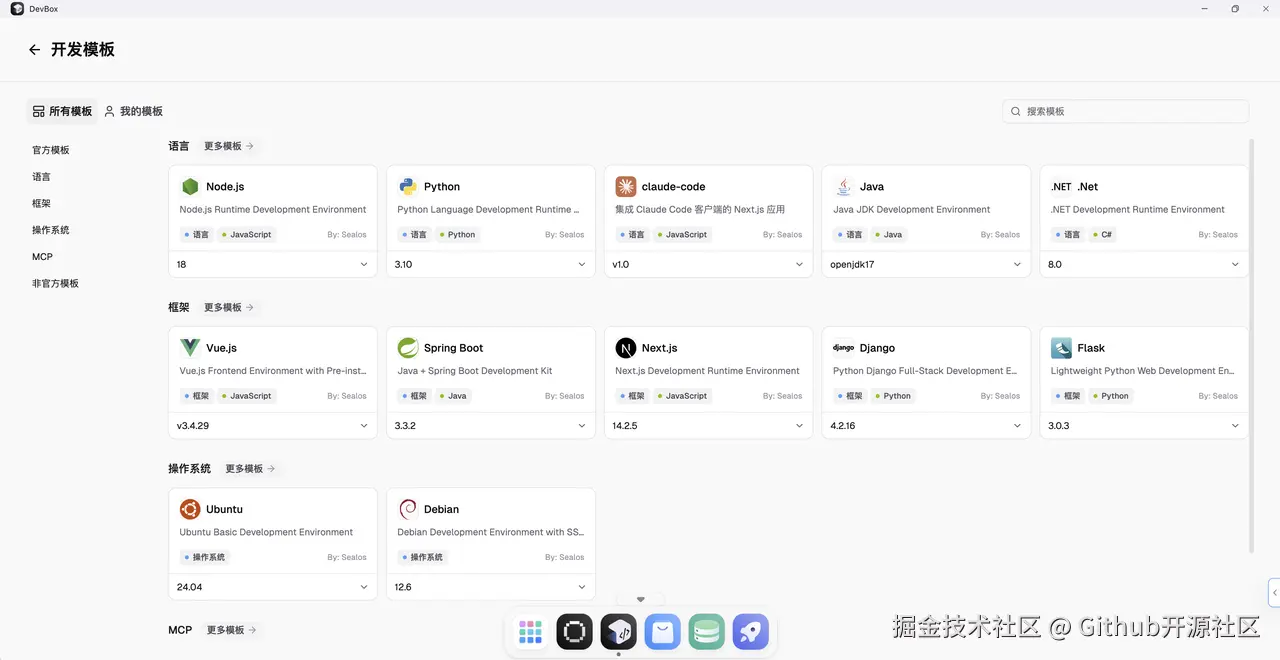This screenshot has width=1280, height=660.
Task: Click the JavaScript tag on Node.js card
Action: [x=247, y=235]
